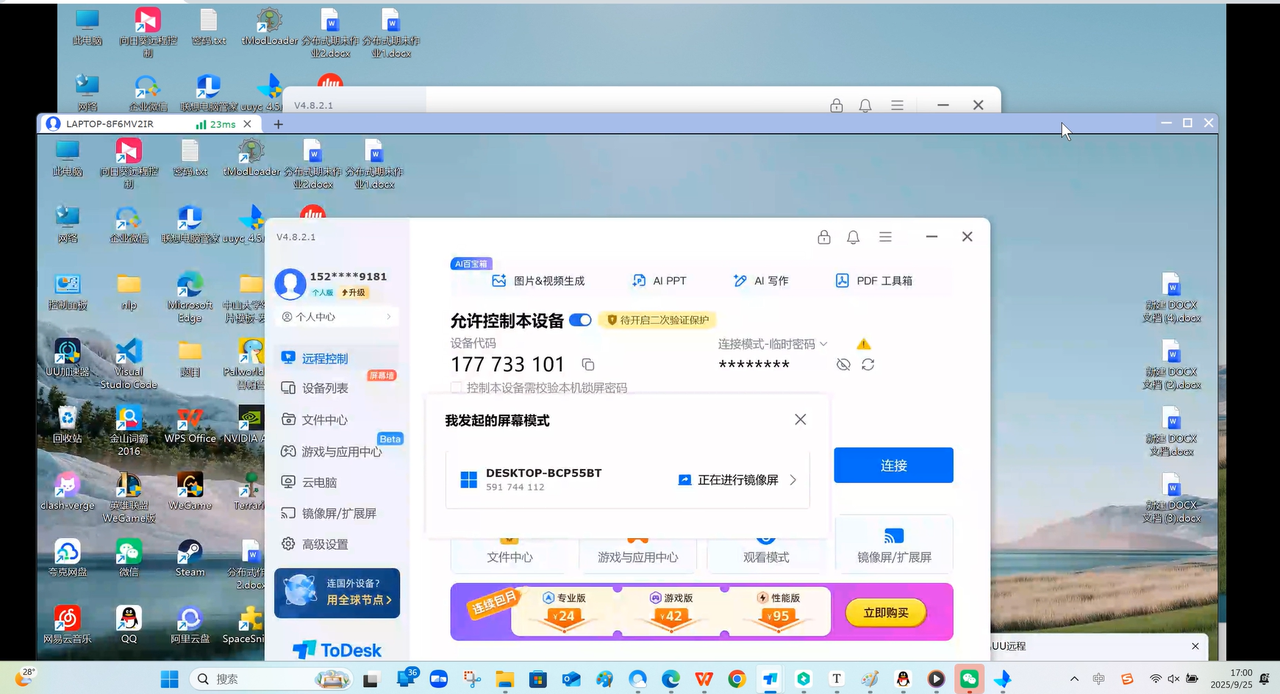Open the hamburger menu near window controls

coord(886,237)
